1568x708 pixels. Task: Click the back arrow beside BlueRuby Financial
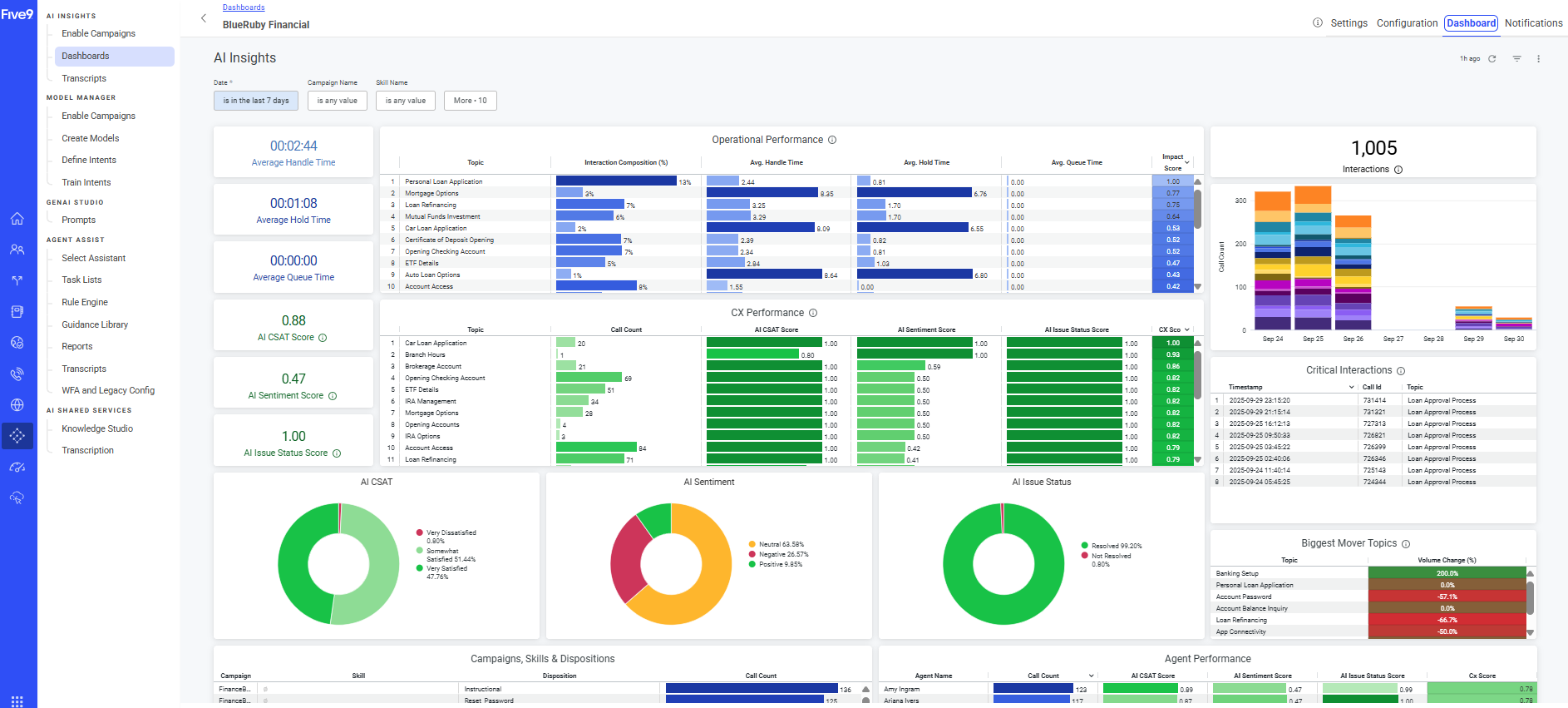coord(204,18)
